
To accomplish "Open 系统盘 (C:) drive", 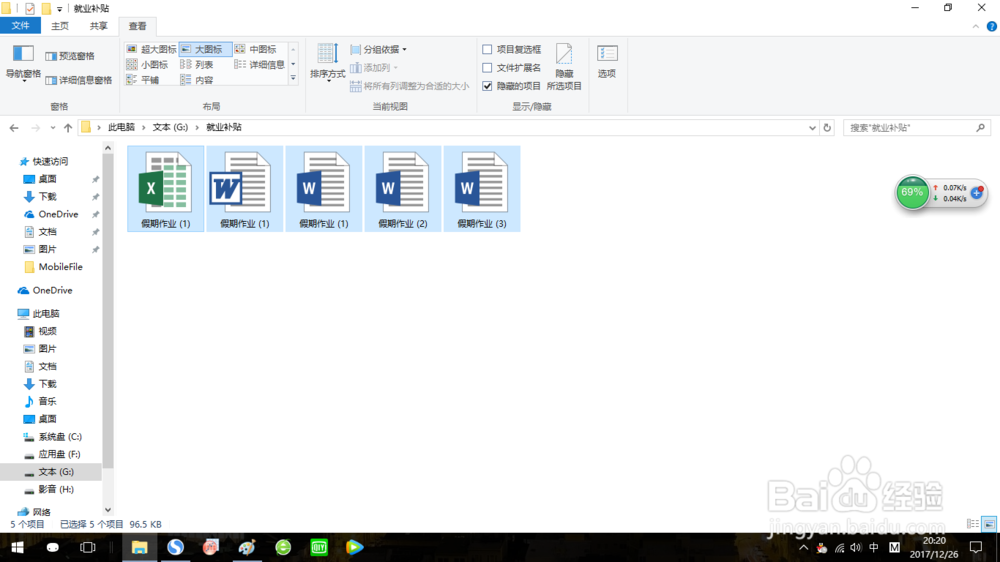I will click(60, 436).
